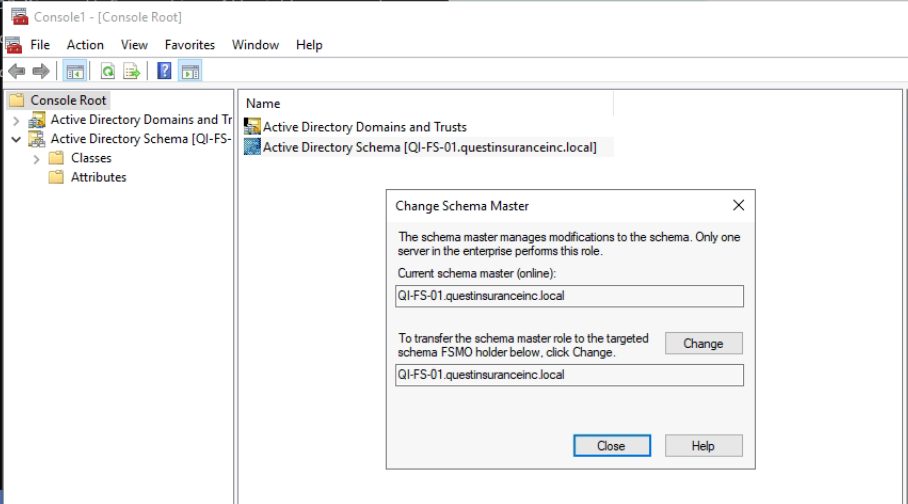Close Change Schema Master dialog with X
Screen dimensions: 908x504
pos(738,205)
